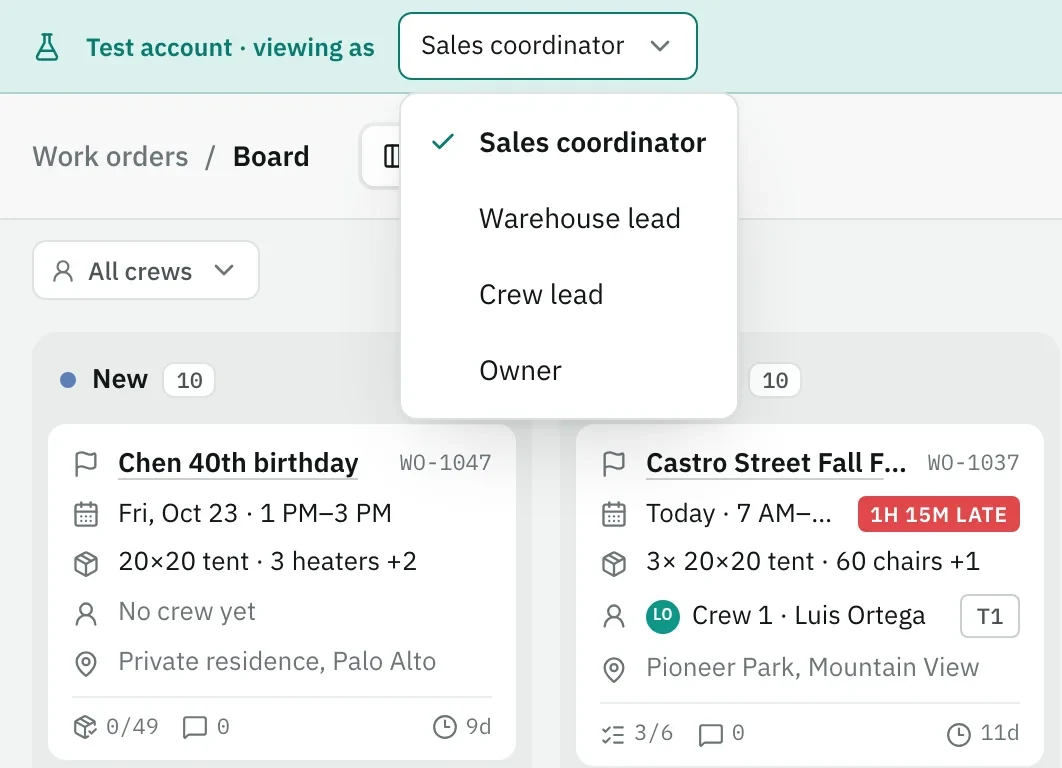Viewport: 1062px width, 768px height.
Task: Click the packed items icon showing 0/49
Action: coord(85,727)
